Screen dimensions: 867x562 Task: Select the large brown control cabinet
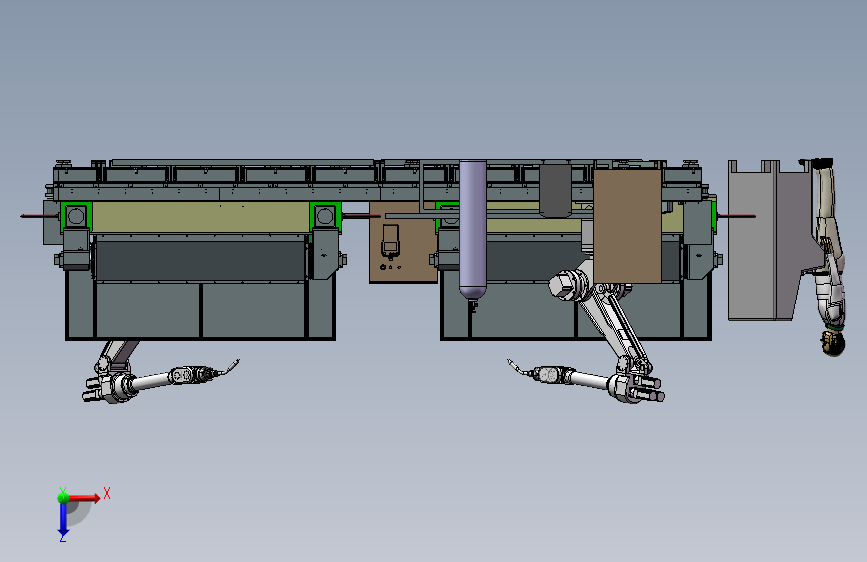tap(627, 226)
